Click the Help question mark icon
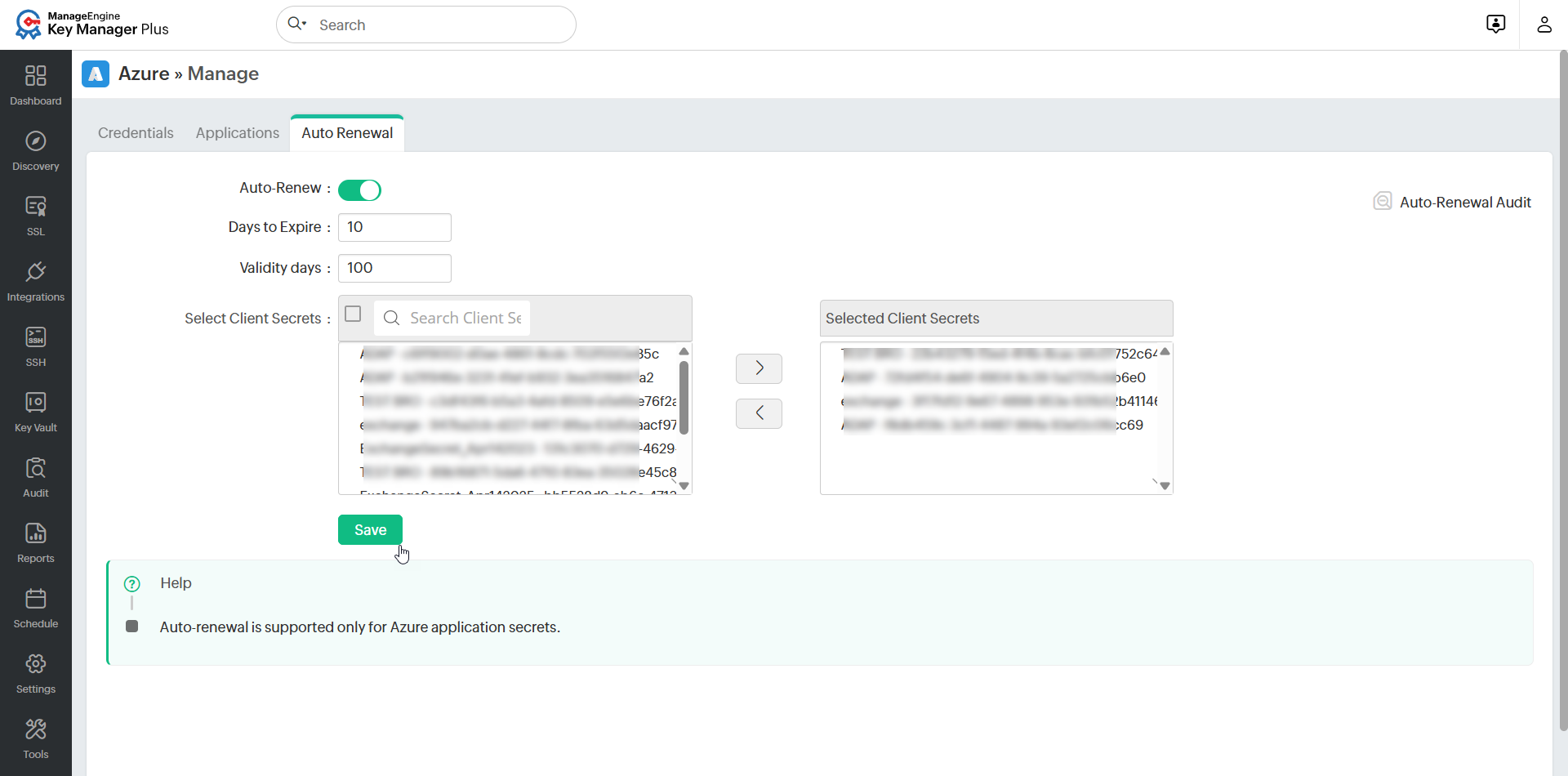This screenshot has height=776, width=1568. [x=131, y=584]
